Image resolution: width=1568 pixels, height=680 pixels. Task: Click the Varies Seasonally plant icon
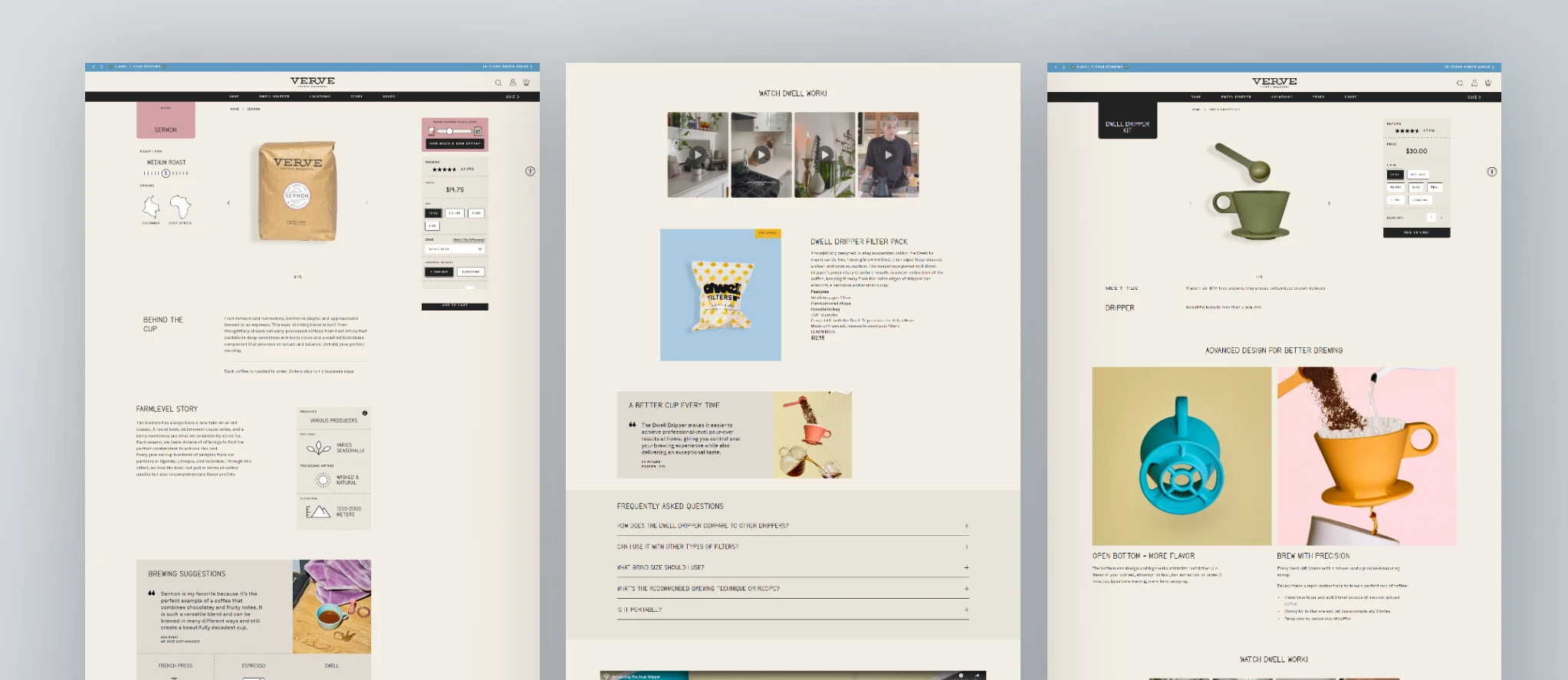pos(318,448)
